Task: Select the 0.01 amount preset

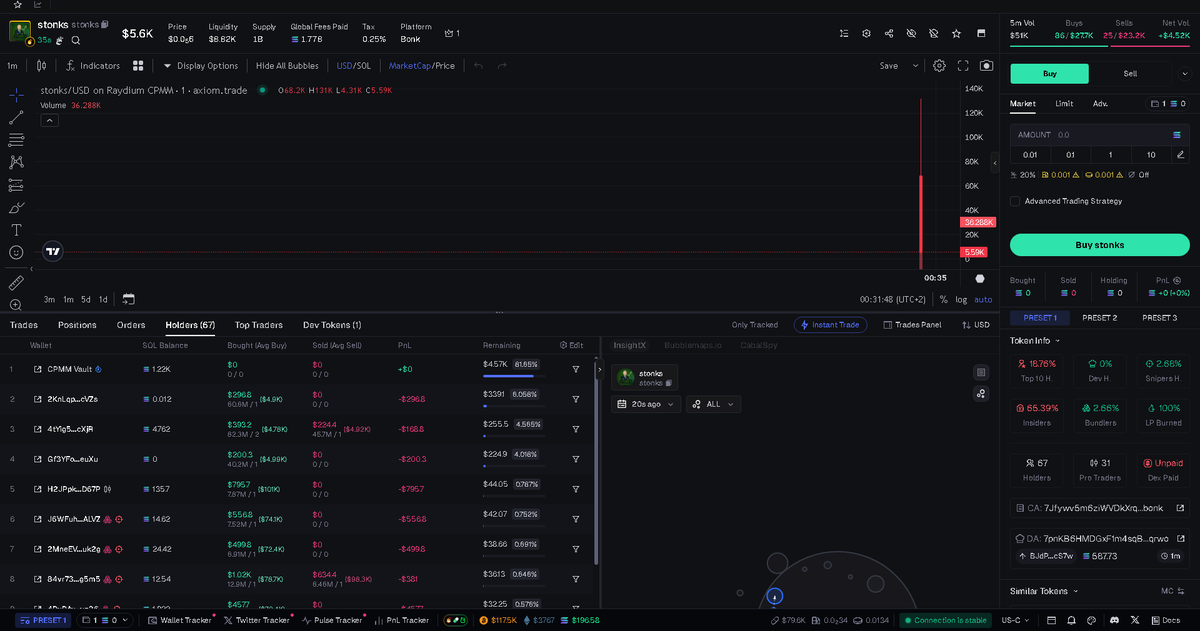Action: click(x=1030, y=155)
